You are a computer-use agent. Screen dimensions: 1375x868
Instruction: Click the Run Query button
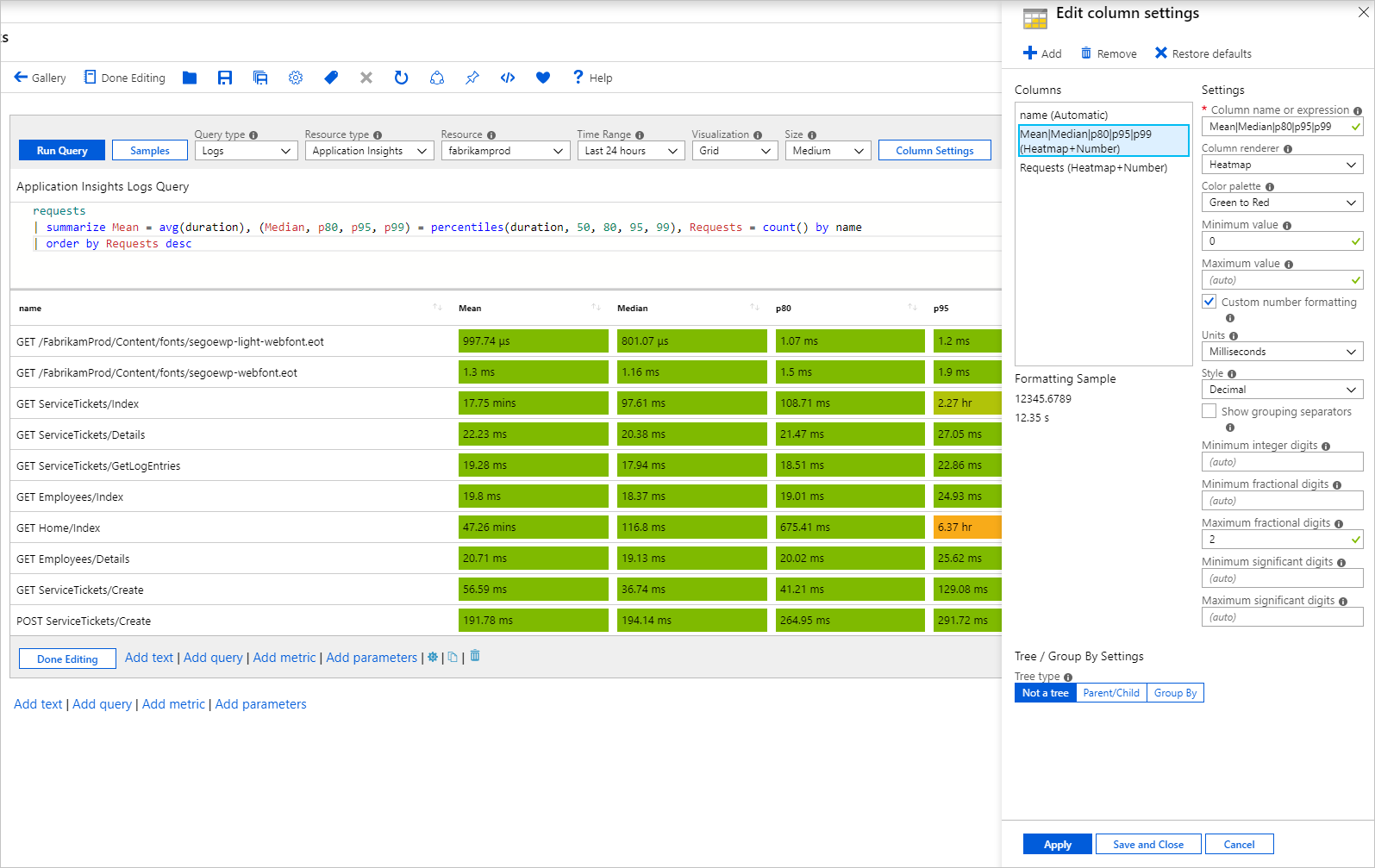(x=62, y=151)
